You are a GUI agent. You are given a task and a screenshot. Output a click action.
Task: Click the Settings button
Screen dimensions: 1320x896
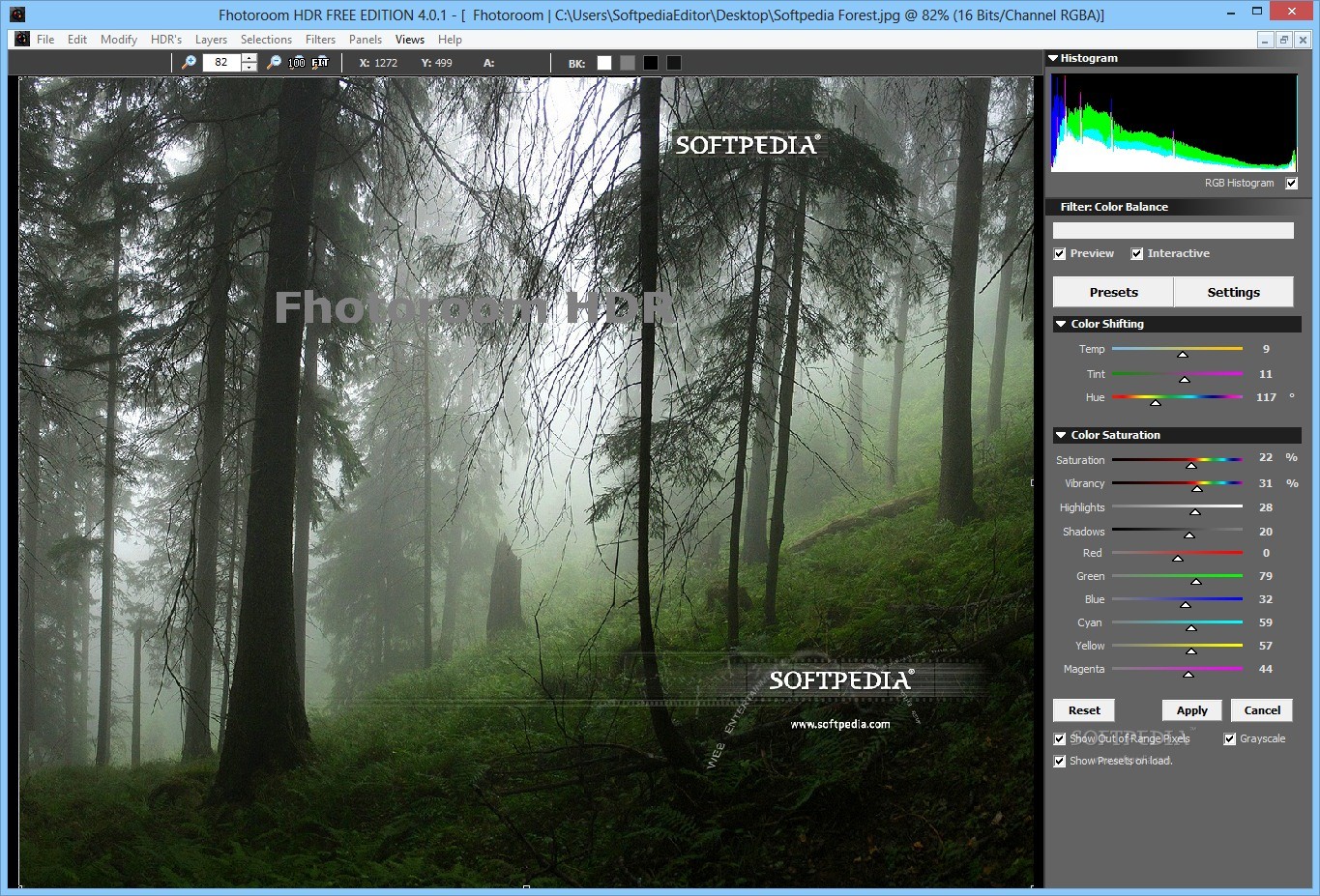tap(1233, 292)
